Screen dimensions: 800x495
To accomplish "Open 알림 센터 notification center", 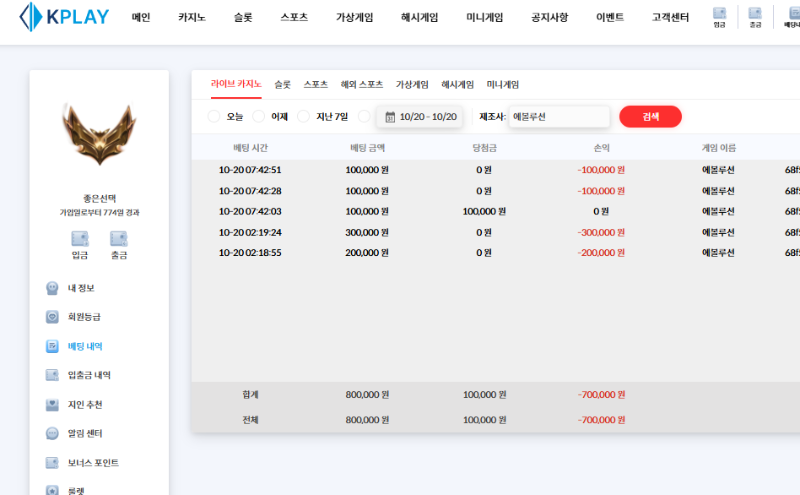I will coord(85,433).
